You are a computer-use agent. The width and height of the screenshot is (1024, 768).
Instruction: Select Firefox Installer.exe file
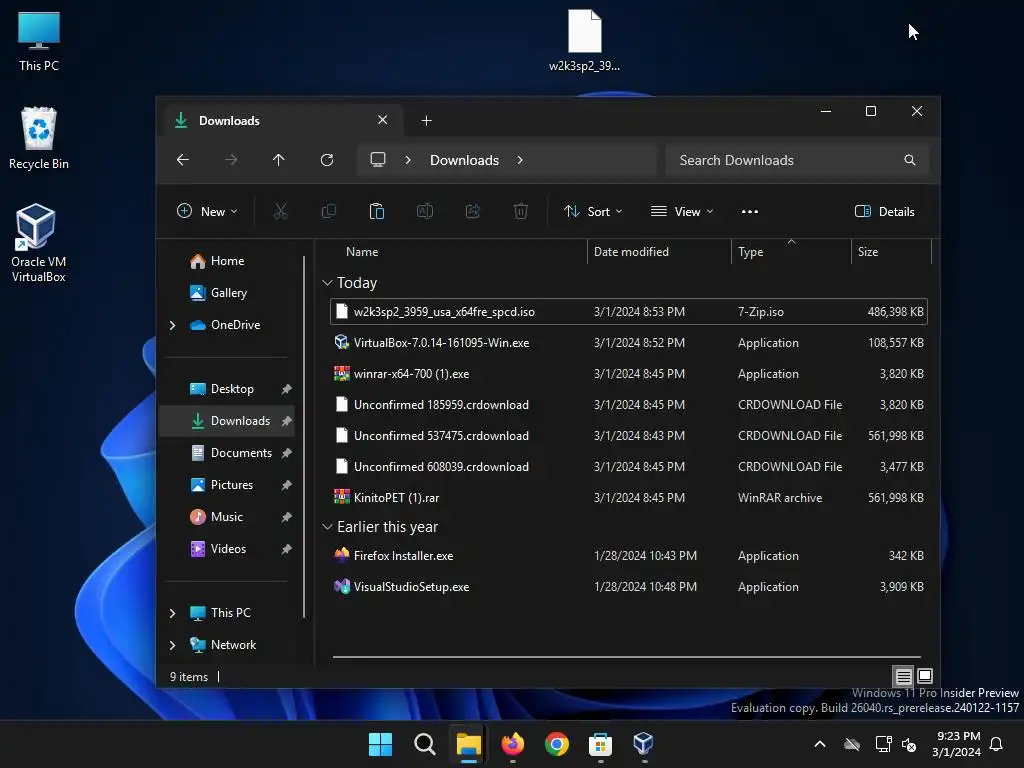point(629,556)
